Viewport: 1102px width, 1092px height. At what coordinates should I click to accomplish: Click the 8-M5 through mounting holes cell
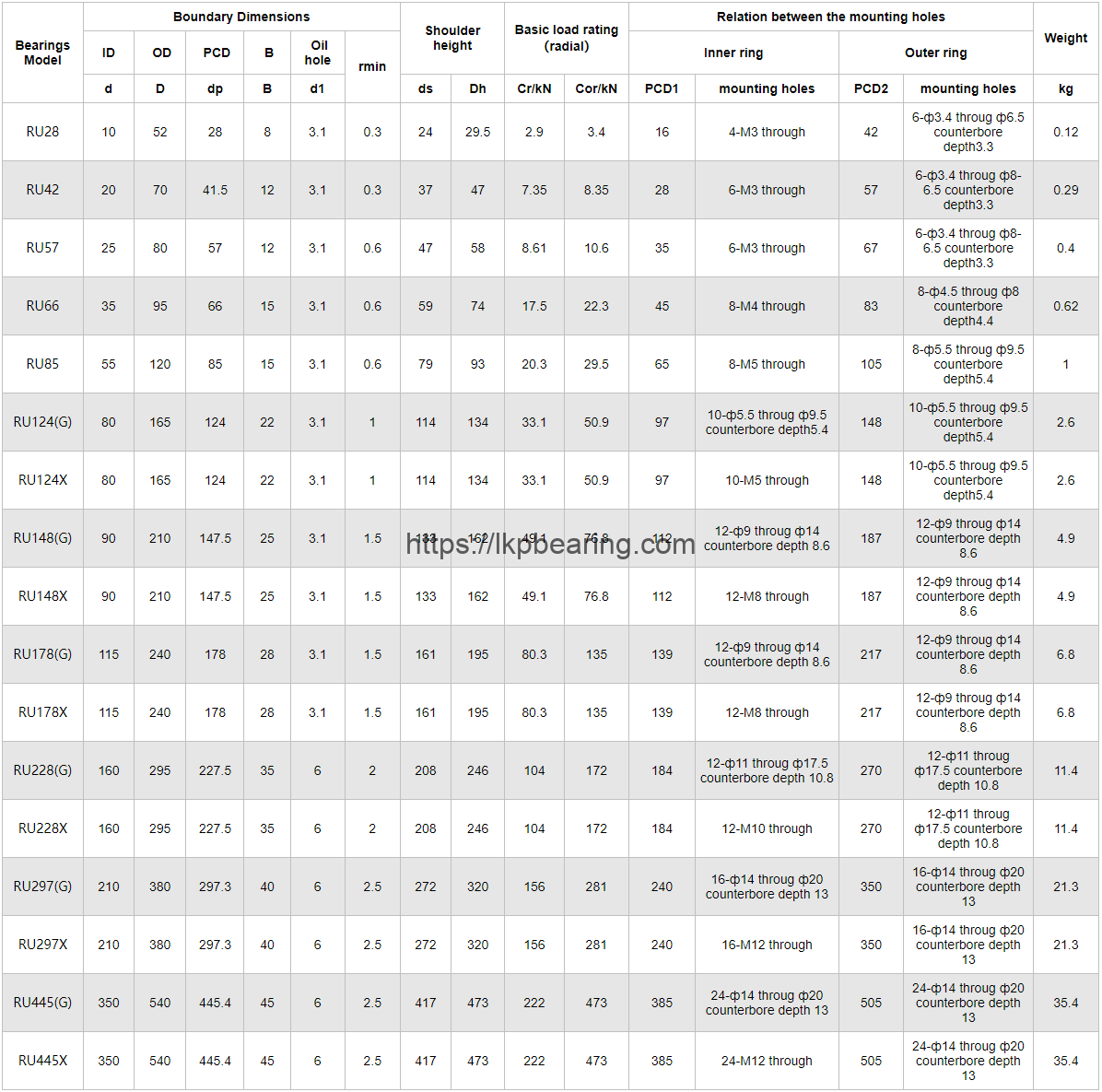click(x=767, y=364)
